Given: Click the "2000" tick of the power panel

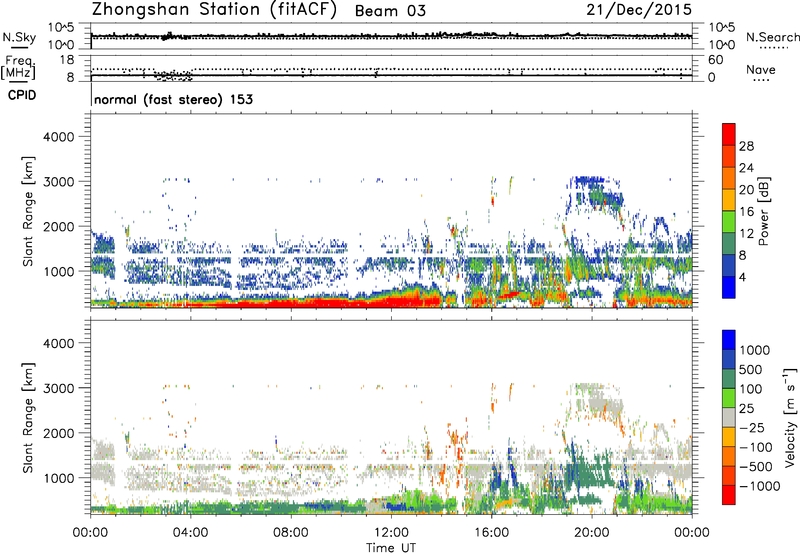Looking at the screenshot, I should 58,226.
